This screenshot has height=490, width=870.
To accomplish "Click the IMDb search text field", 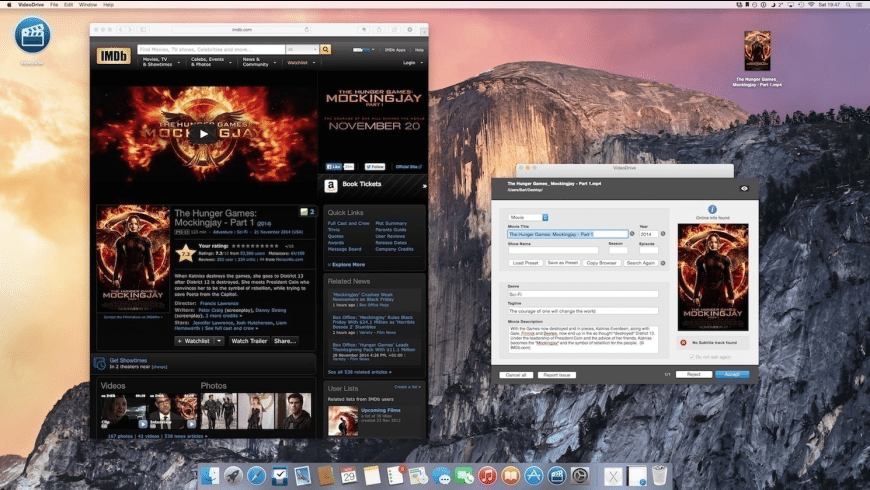I will point(211,49).
